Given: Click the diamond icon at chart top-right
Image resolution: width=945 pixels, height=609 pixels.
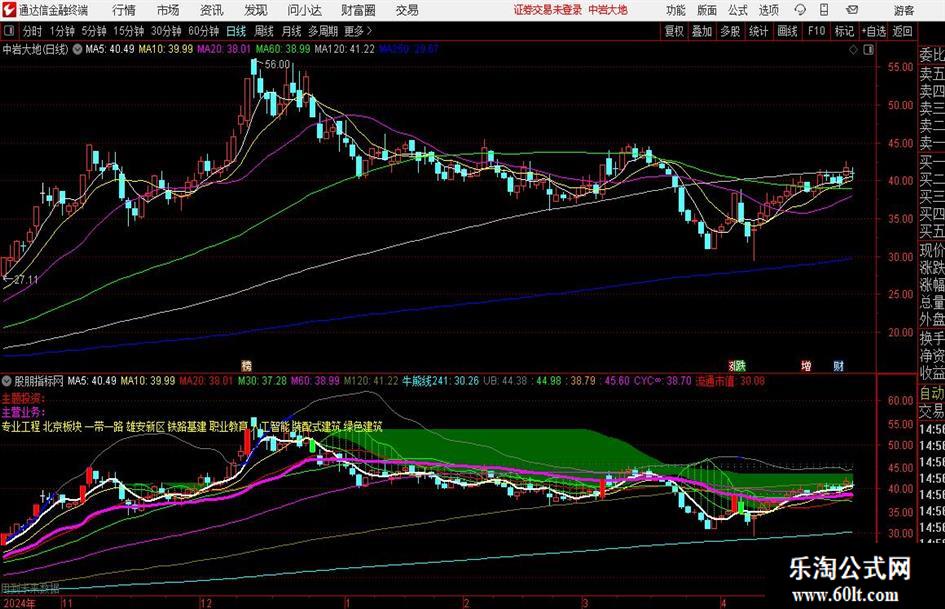Looking at the screenshot, I should pyautogui.click(x=853, y=49).
